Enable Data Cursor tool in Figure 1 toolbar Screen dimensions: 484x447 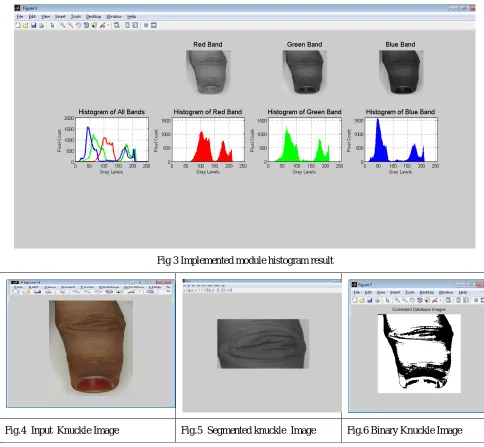click(94, 25)
